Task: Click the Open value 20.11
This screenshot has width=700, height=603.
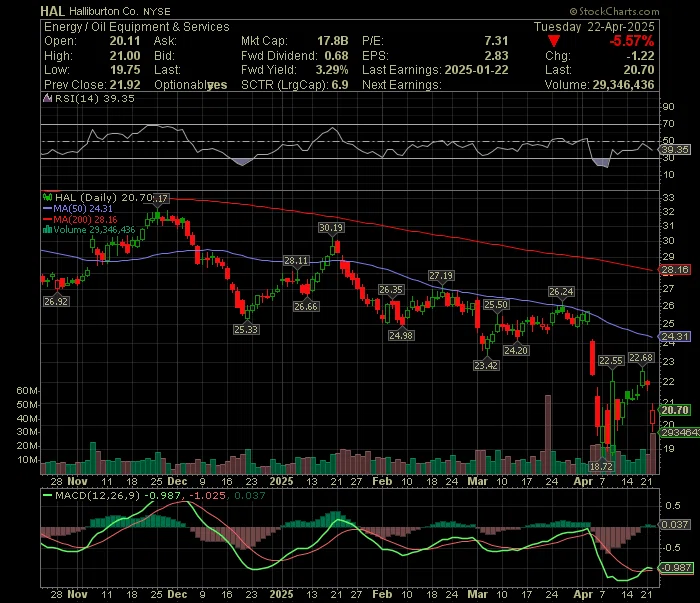Action: pos(125,41)
